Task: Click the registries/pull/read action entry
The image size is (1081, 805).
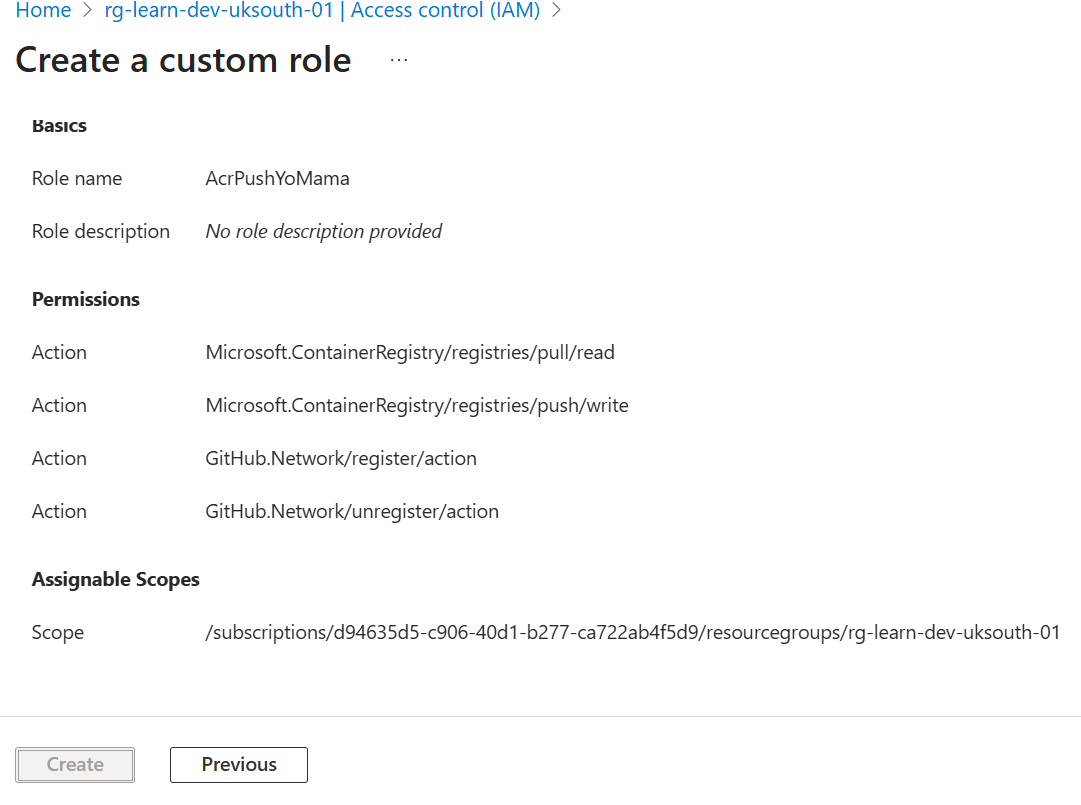Action: coord(410,353)
